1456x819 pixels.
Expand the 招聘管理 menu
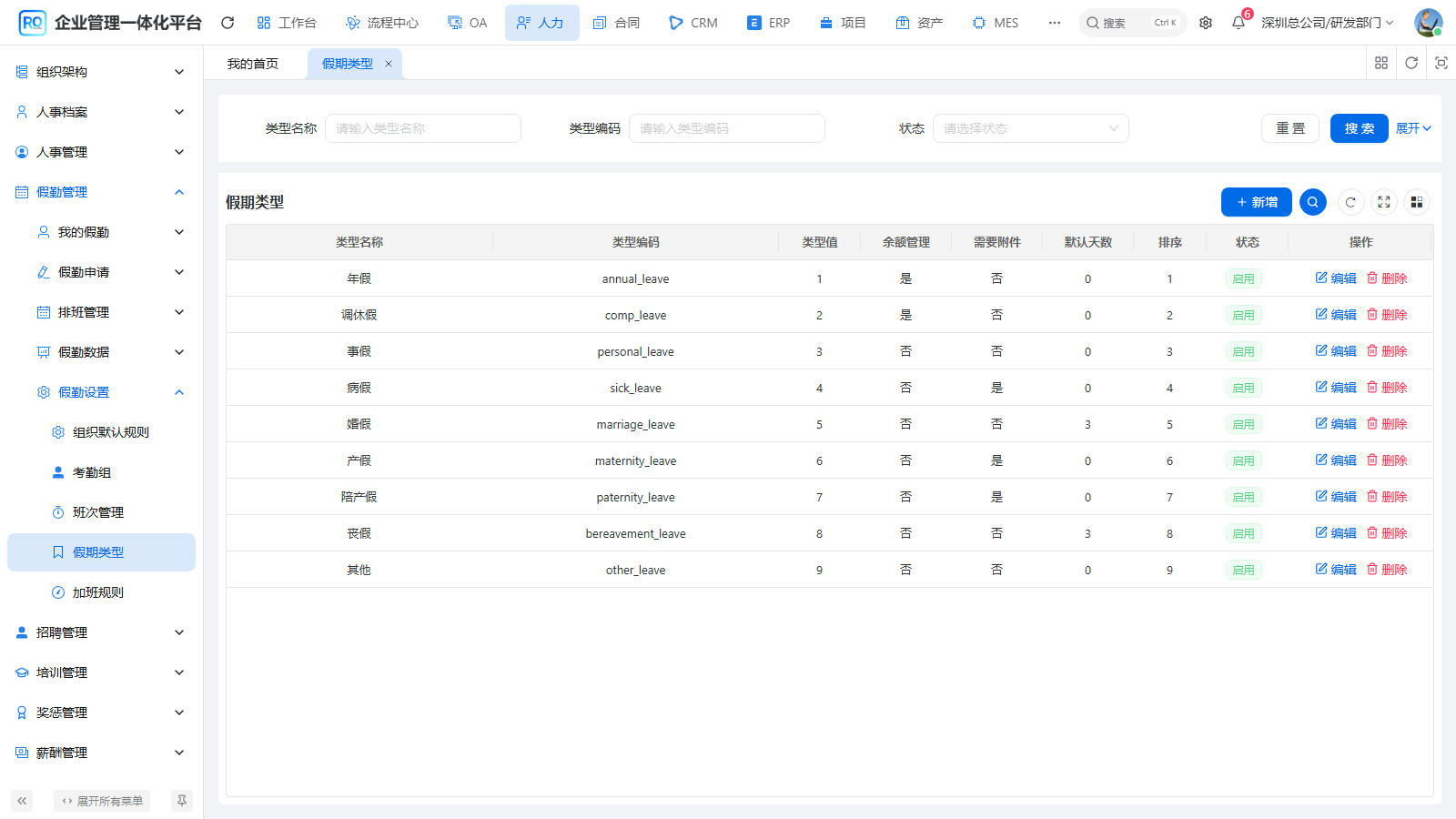click(101, 632)
